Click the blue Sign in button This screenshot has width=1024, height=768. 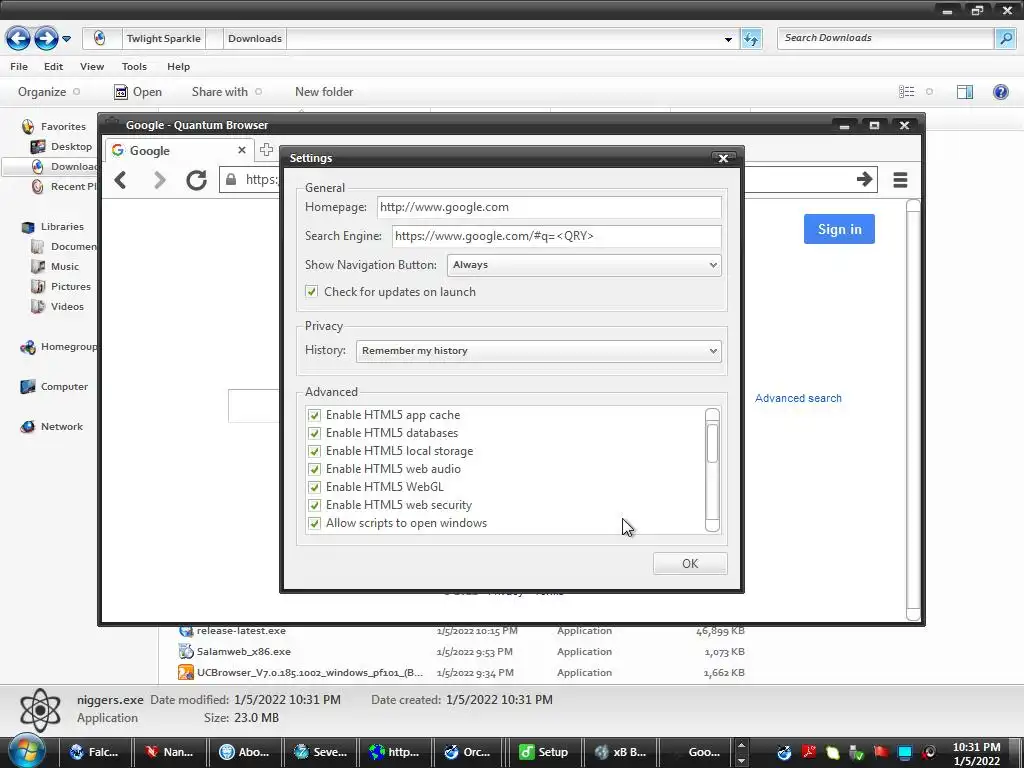[839, 229]
